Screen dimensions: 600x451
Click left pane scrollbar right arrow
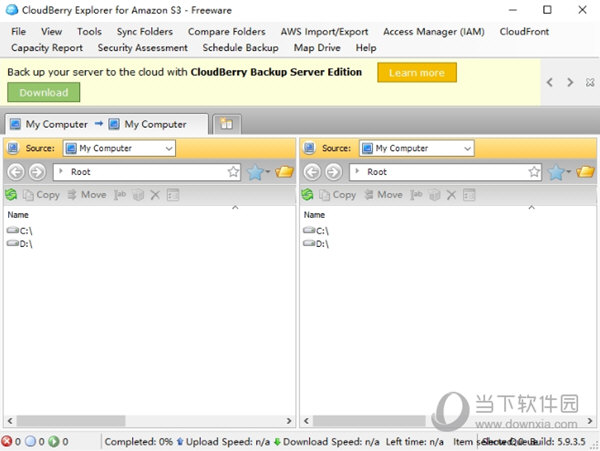(289, 421)
